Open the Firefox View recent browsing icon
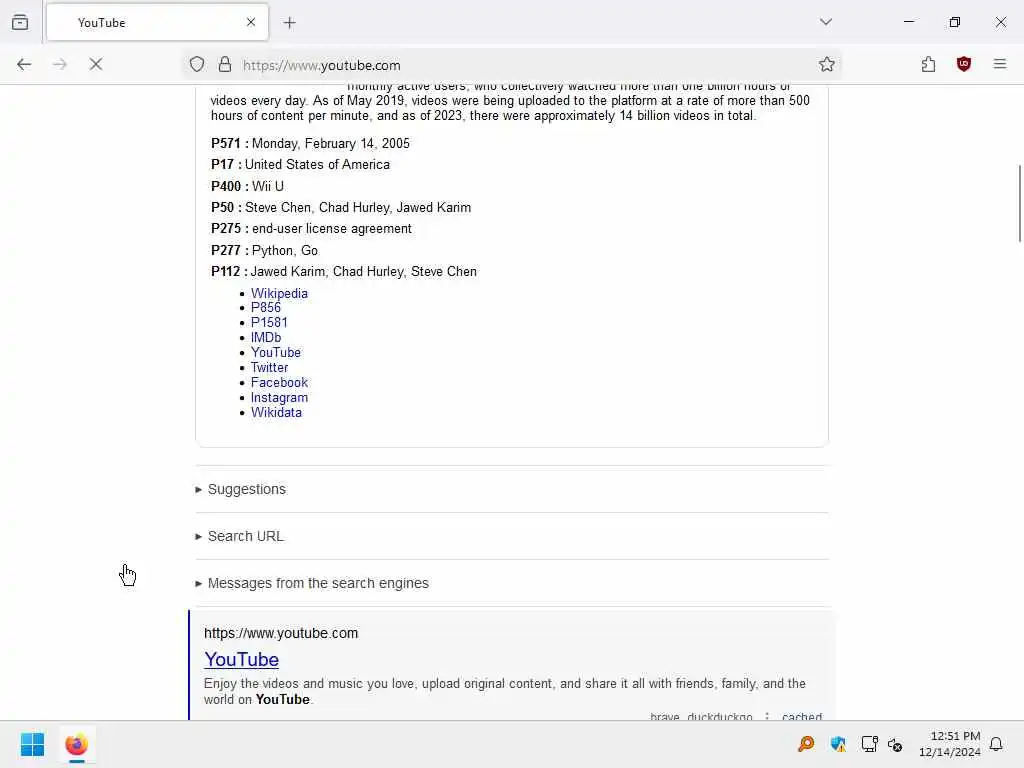The width and height of the screenshot is (1024, 768). pyautogui.click(x=20, y=22)
